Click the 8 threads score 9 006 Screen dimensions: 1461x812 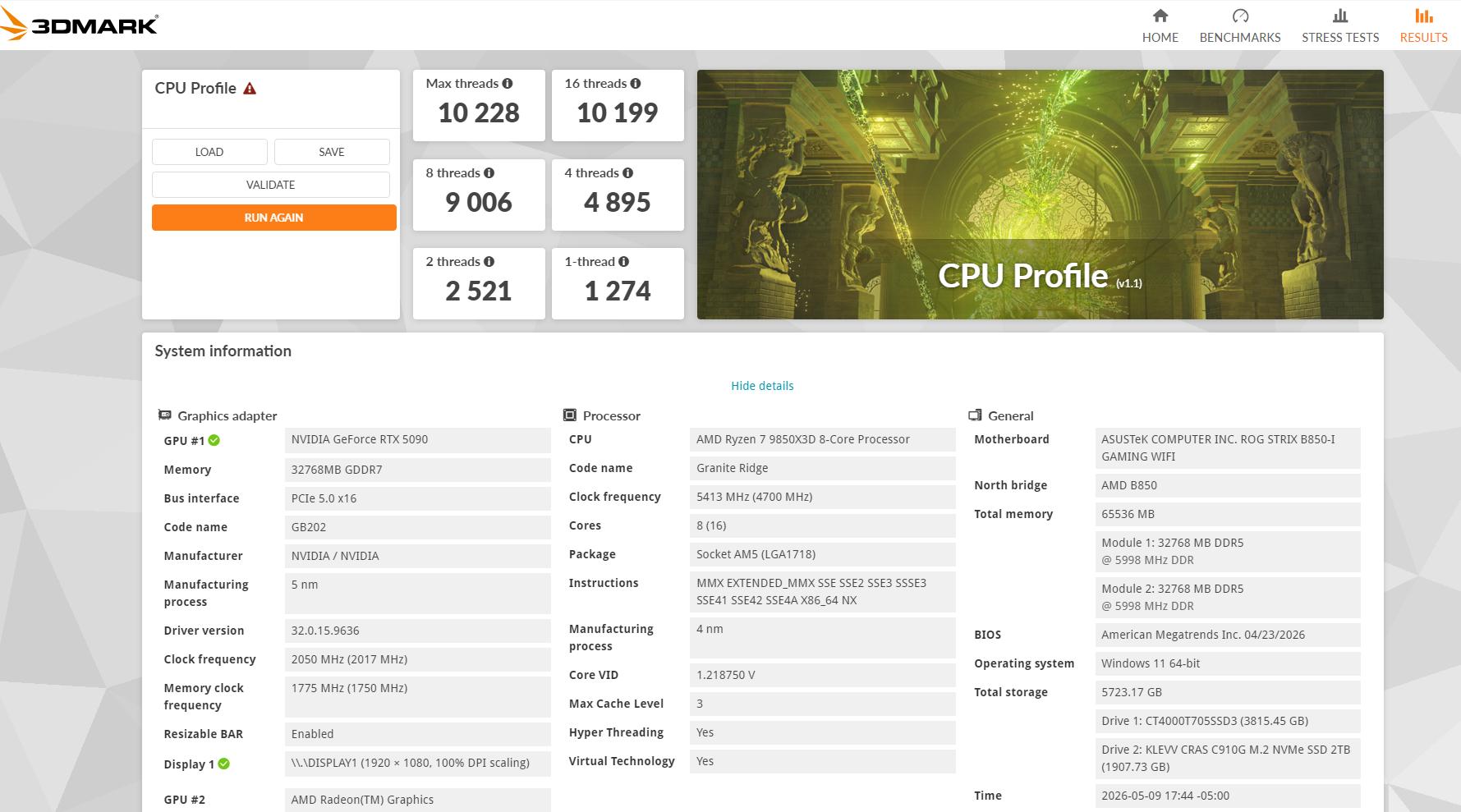(x=479, y=202)
